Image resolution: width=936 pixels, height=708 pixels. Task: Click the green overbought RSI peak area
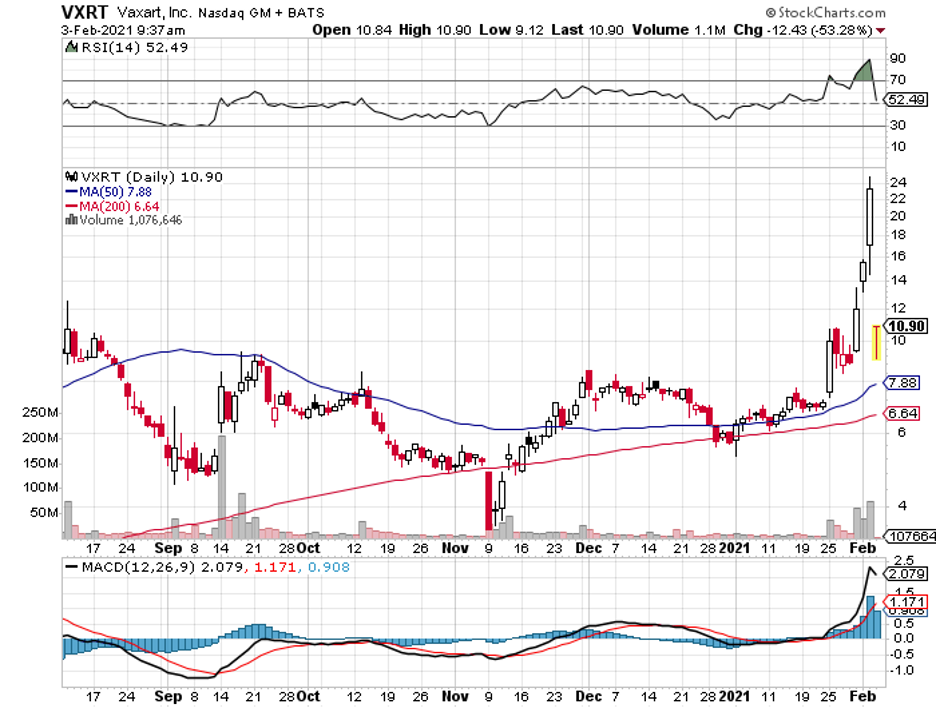864,71
